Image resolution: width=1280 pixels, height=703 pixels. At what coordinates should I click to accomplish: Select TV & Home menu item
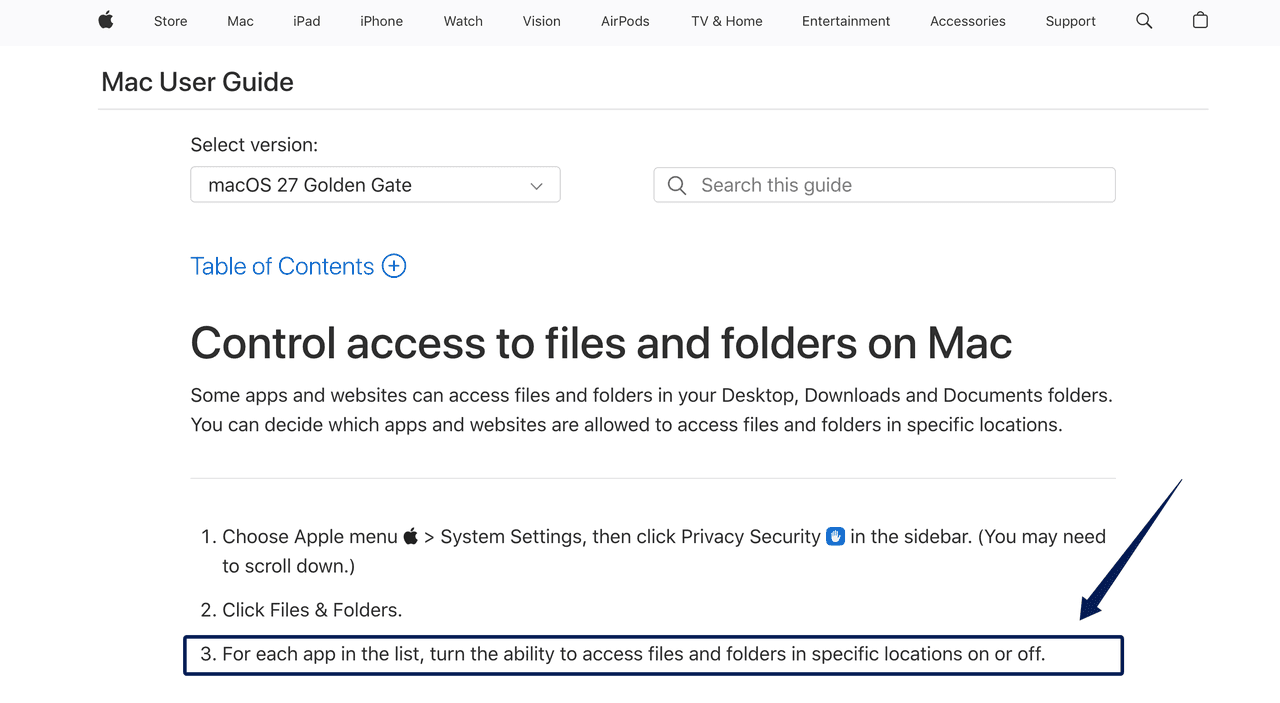point(727,21)
